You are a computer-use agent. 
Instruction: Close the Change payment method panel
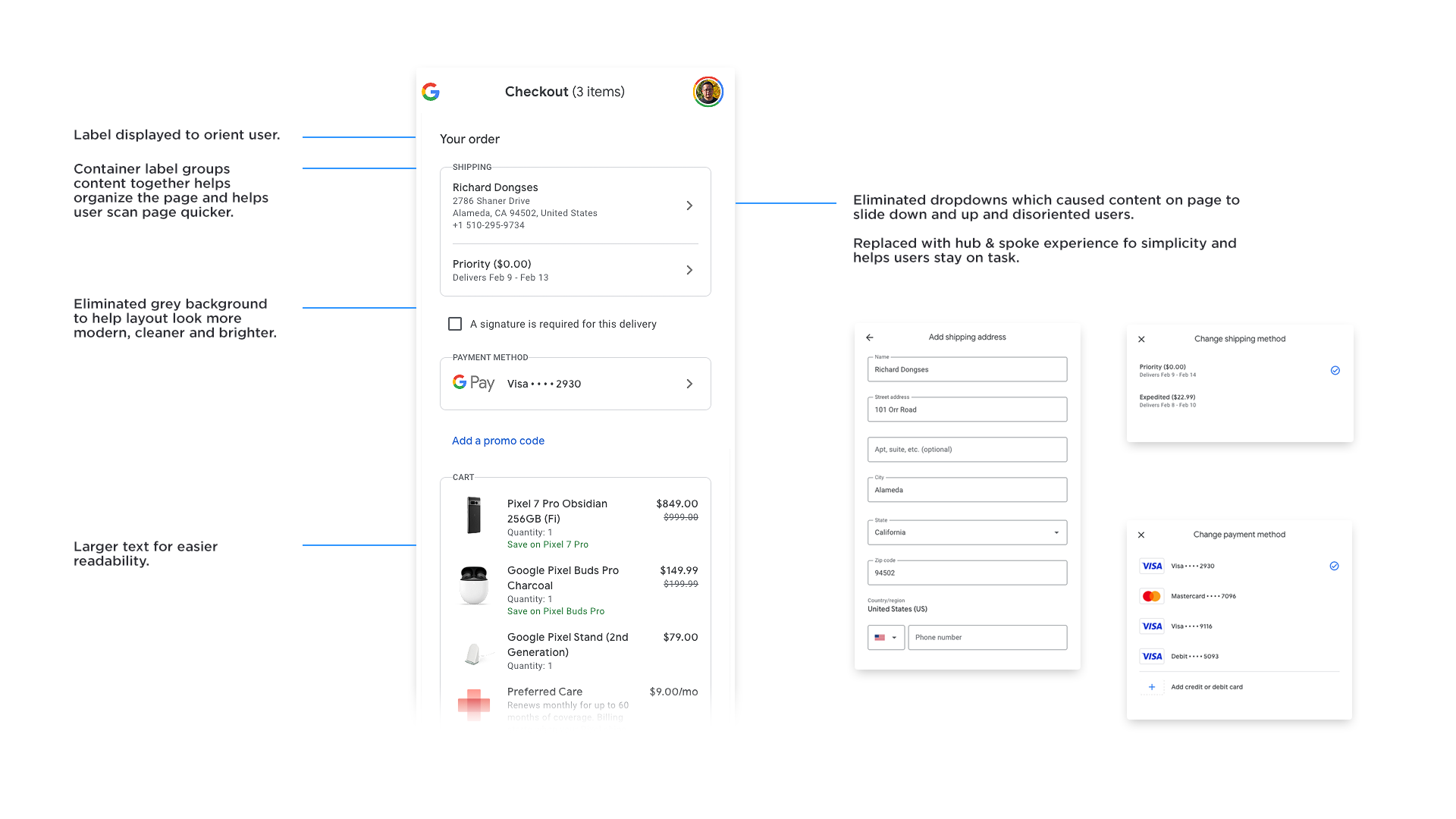tap(1141, 535)
